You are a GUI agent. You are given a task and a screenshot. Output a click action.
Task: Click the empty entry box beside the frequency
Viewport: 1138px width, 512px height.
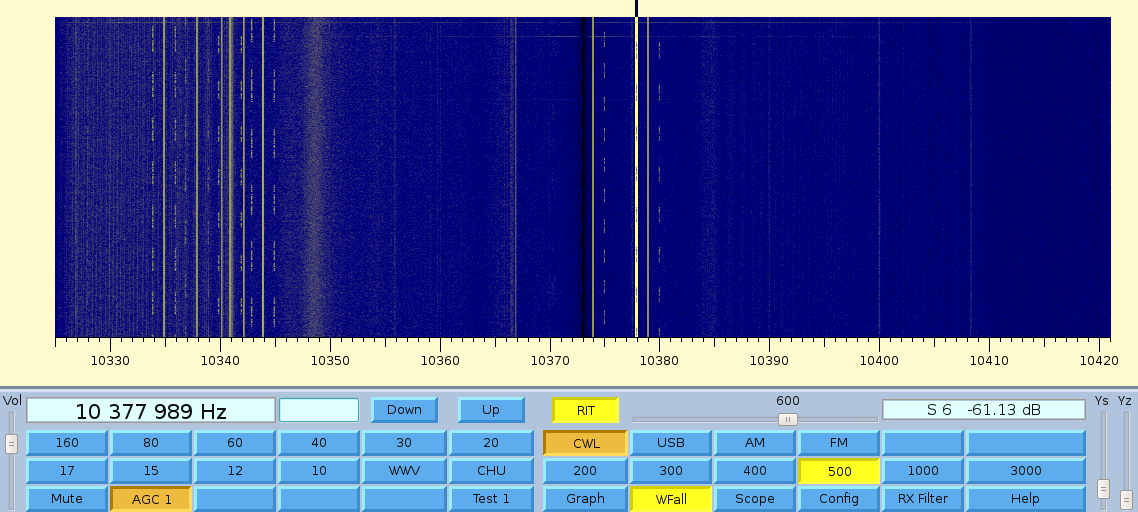point(319,410)
